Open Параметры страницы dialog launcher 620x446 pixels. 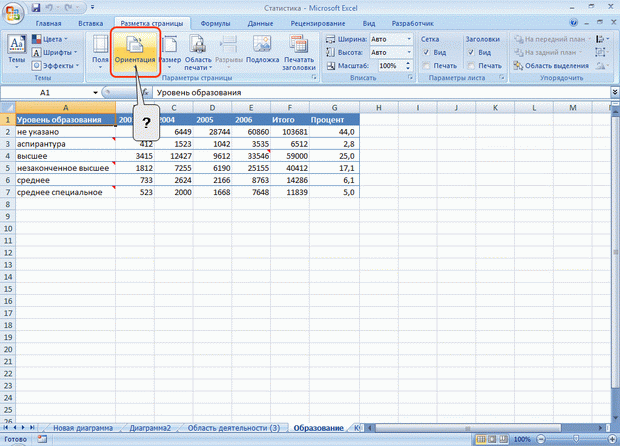[x=314, y=77]
